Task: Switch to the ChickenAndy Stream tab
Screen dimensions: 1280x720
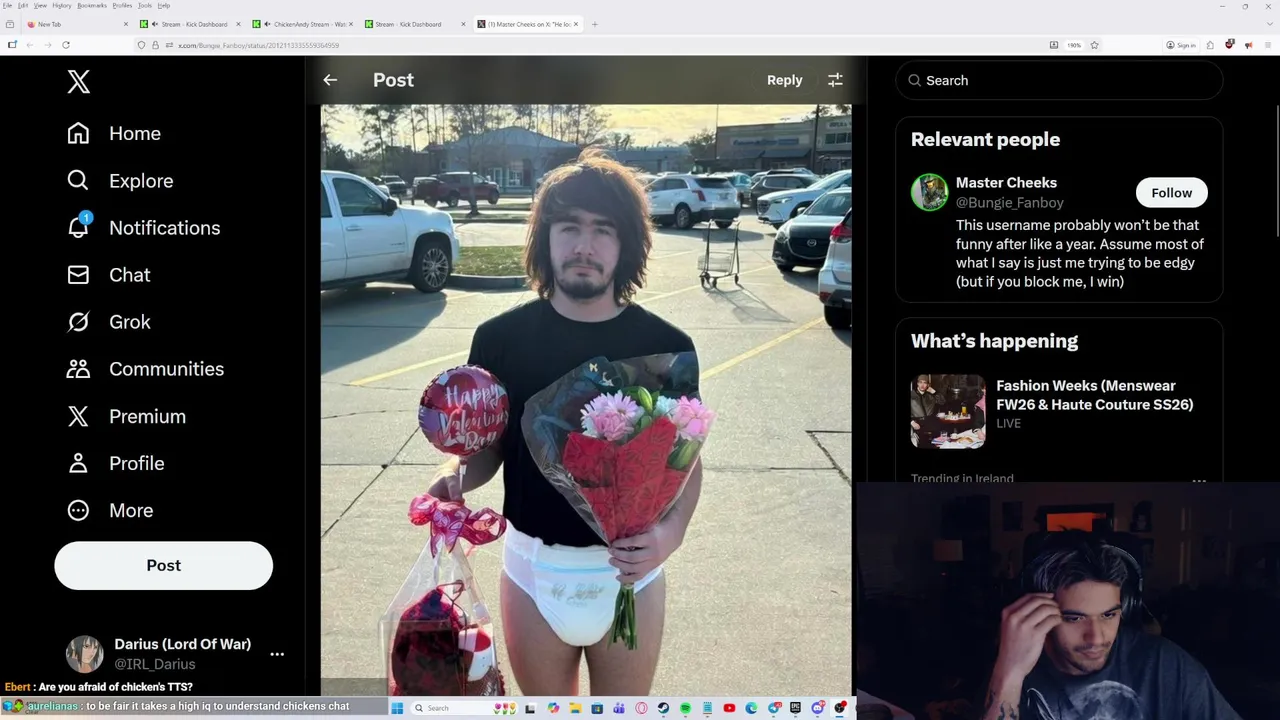Action: coord(302,24)
